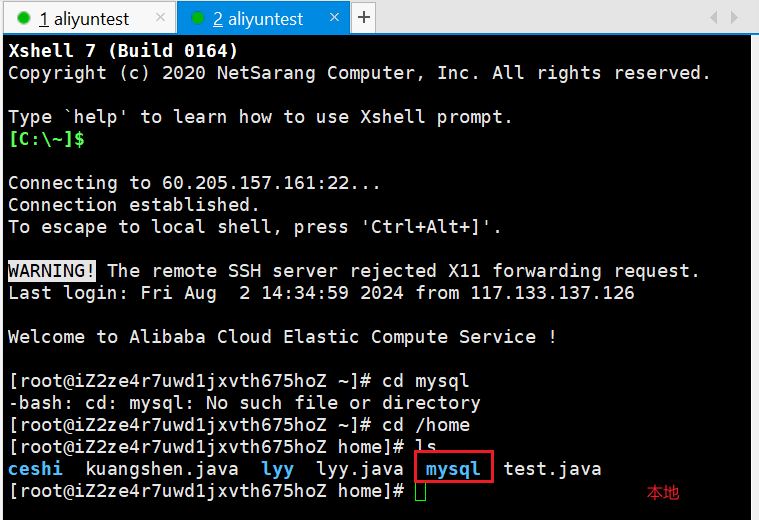The width and height of the screenshot is (759, 520).
Task: Click the highlighted WARNING! label
Action: click(x=52, y=271)
